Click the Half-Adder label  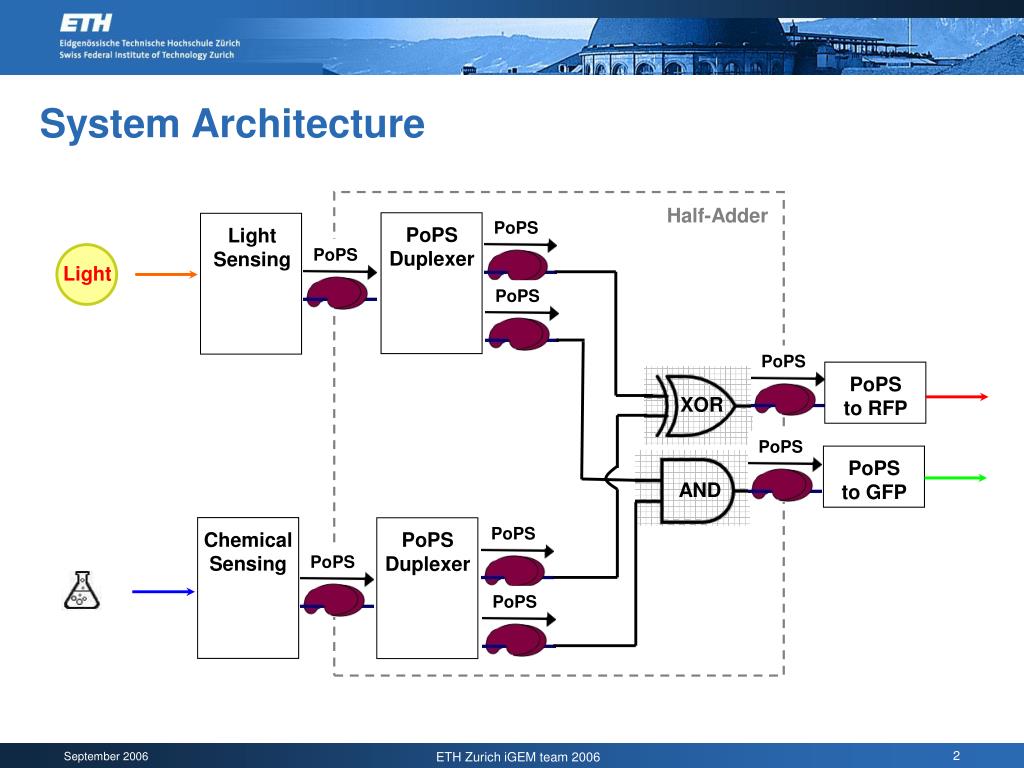[x=717, y=216]
